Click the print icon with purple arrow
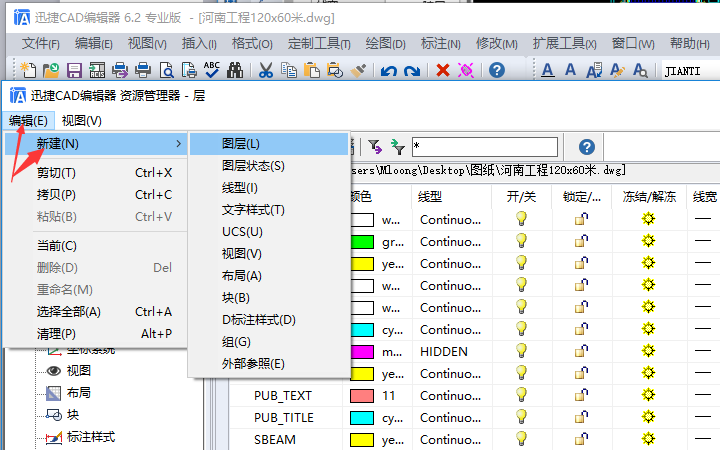720x450 pixels. point(120,70)
